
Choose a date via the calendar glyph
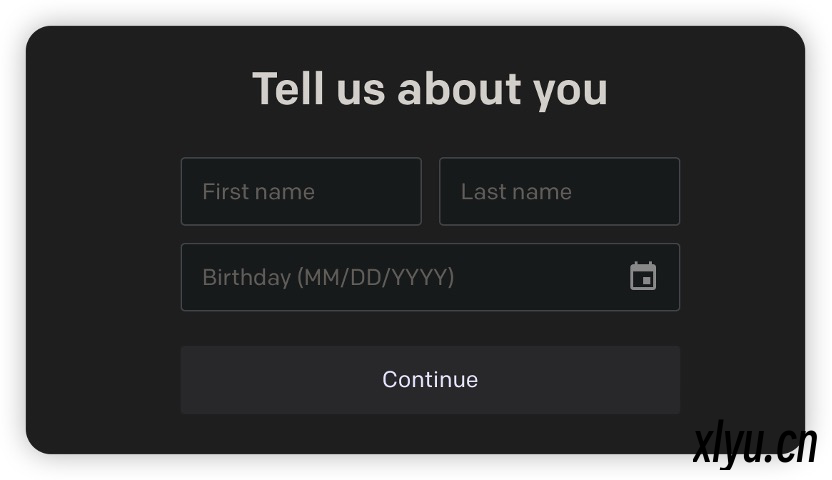coord(643,276)
